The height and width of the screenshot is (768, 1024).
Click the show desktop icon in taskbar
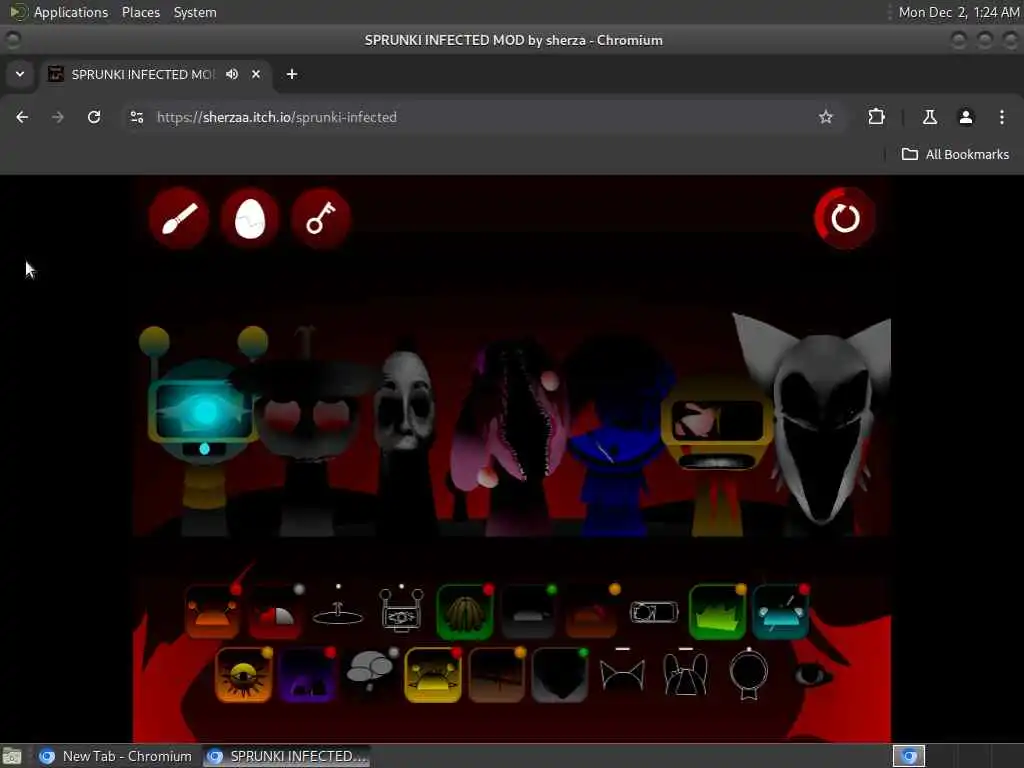(12, 756)
